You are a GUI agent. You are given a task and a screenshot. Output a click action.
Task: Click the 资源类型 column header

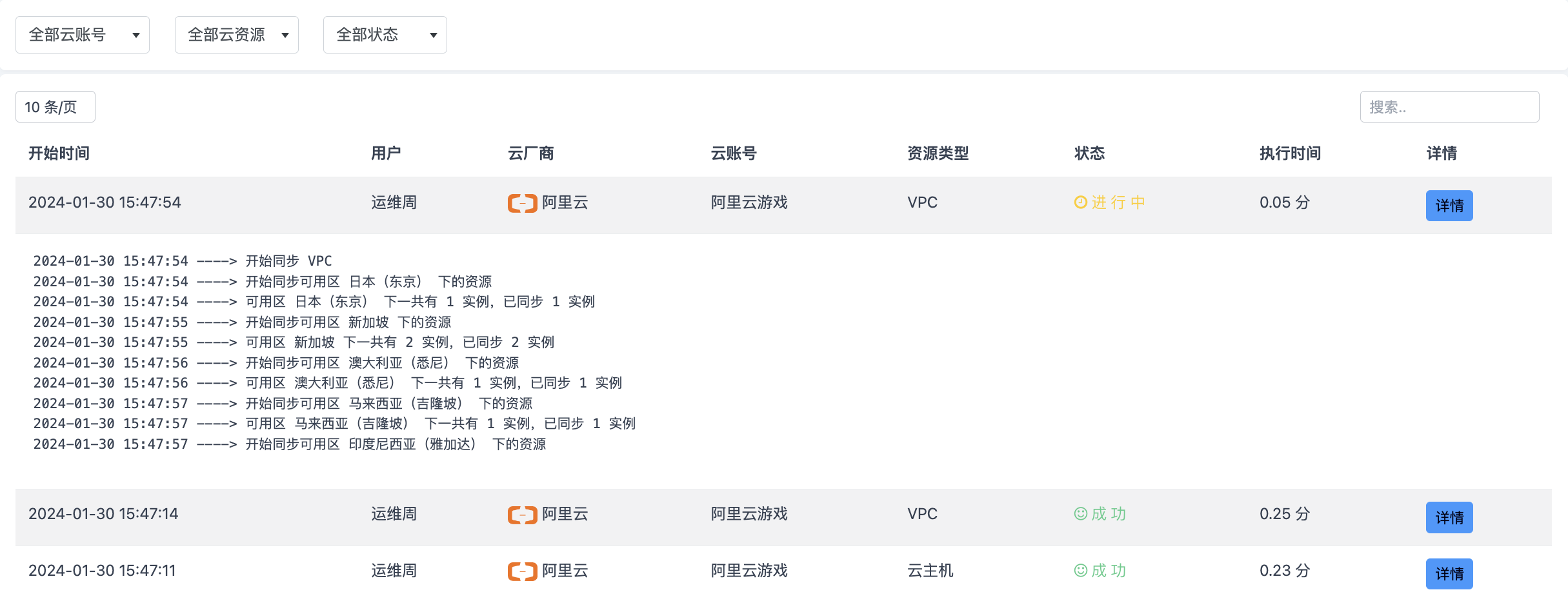(937, 153)
